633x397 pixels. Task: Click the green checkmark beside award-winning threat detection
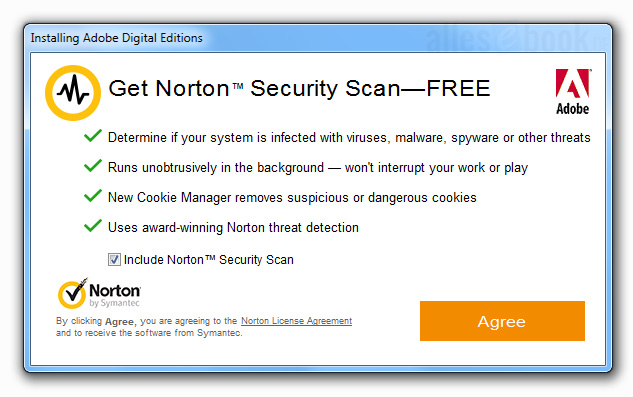coord(93,225)
